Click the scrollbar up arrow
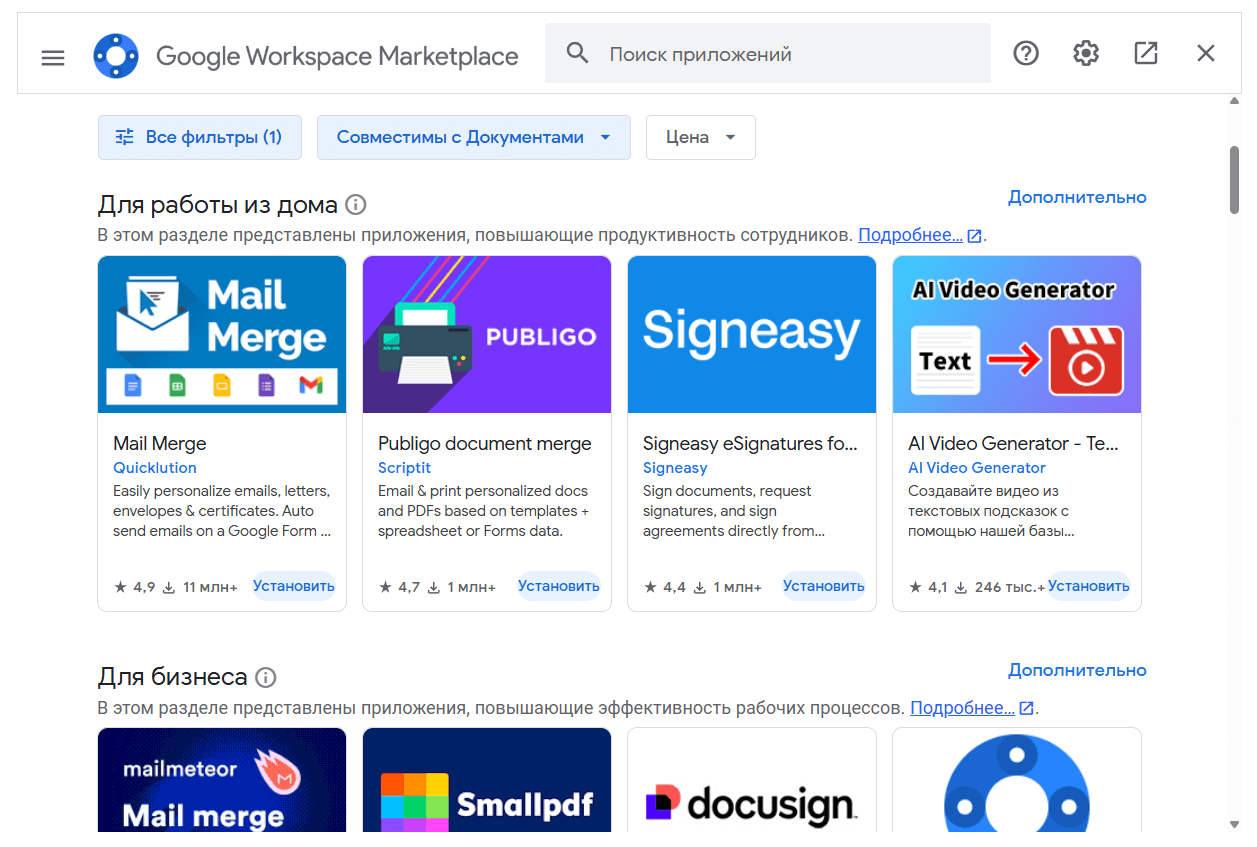The width and height of the screenshot is (1257, 847). (1234, 102)
